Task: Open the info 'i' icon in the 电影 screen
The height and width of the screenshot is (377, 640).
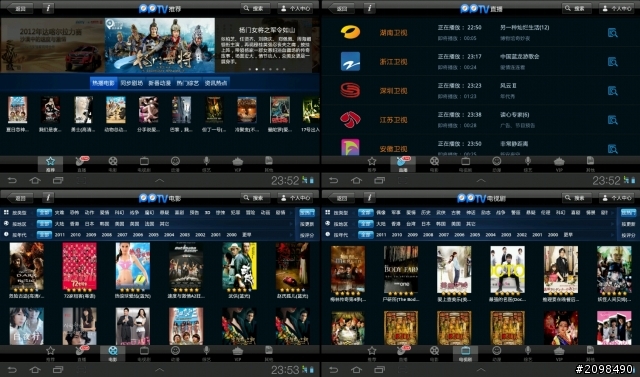Action: click(48, 198)
